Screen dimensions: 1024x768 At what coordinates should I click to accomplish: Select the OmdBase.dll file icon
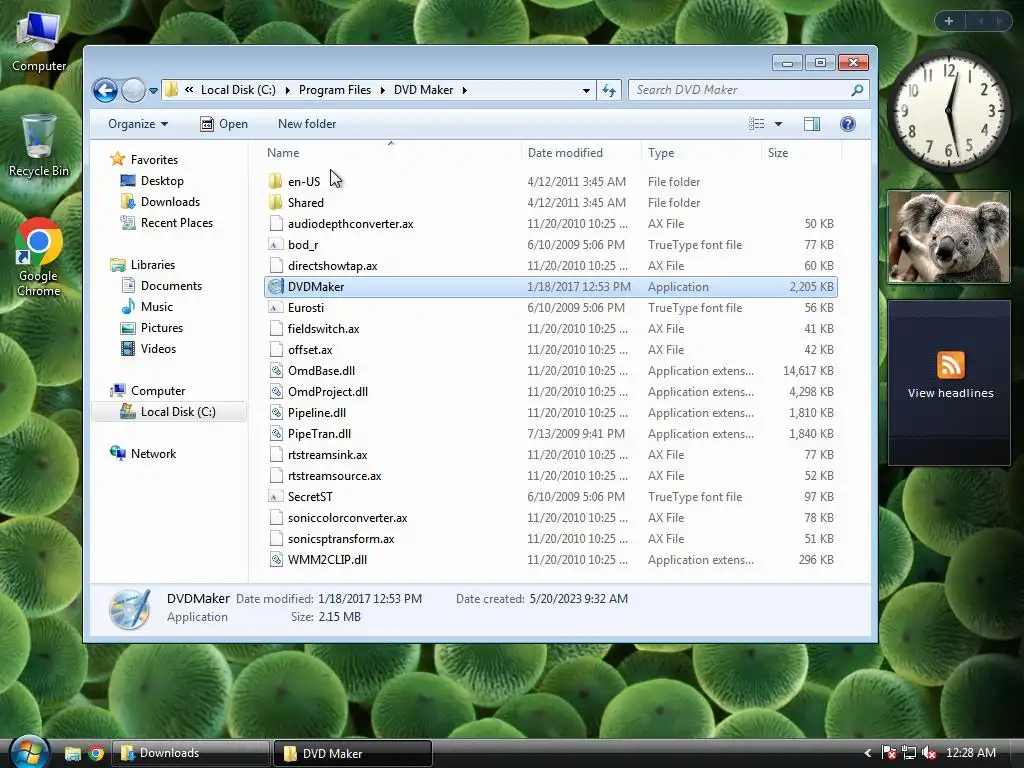276,371
